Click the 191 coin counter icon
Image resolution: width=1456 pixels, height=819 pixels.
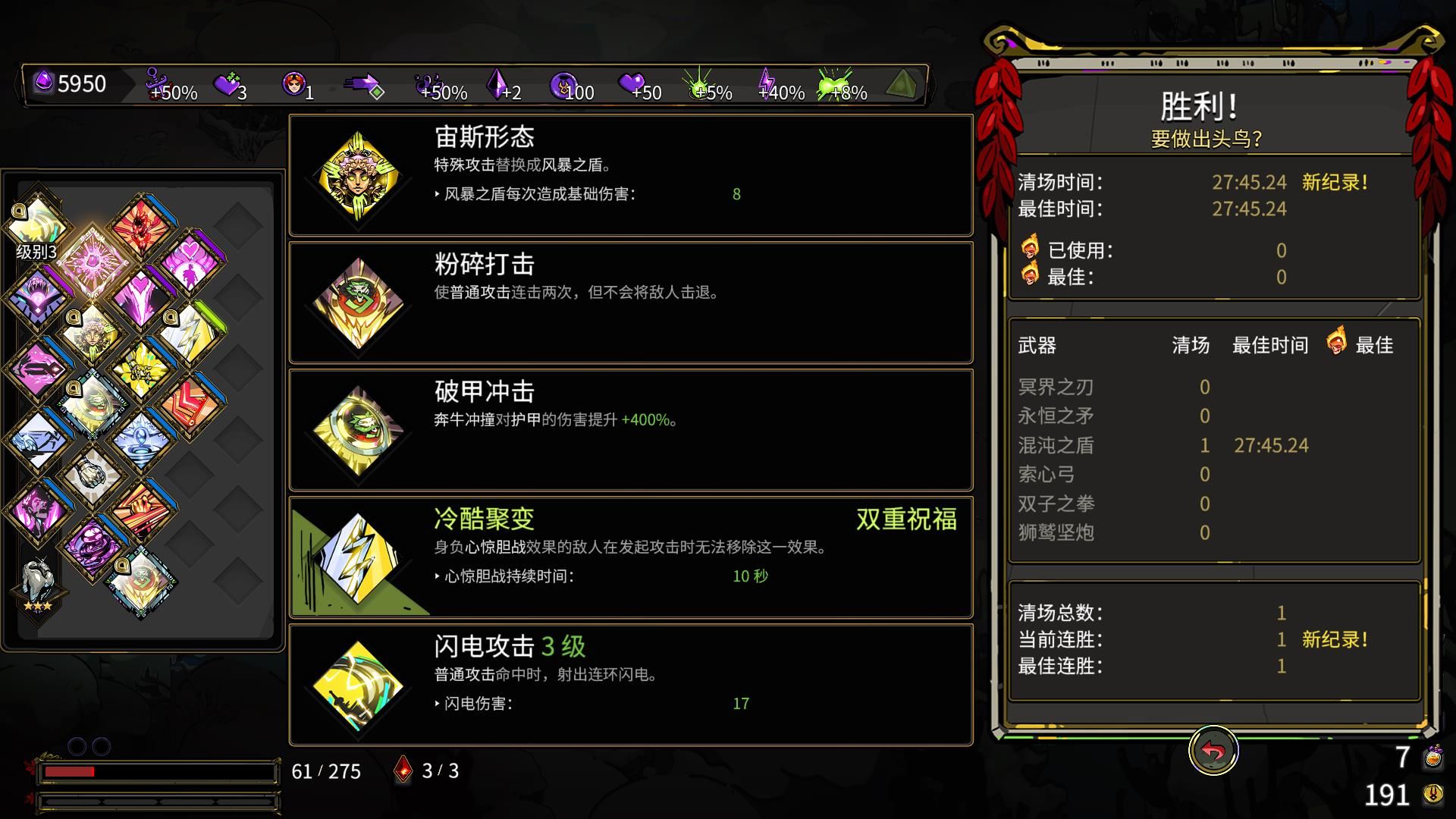[1433, 794]
